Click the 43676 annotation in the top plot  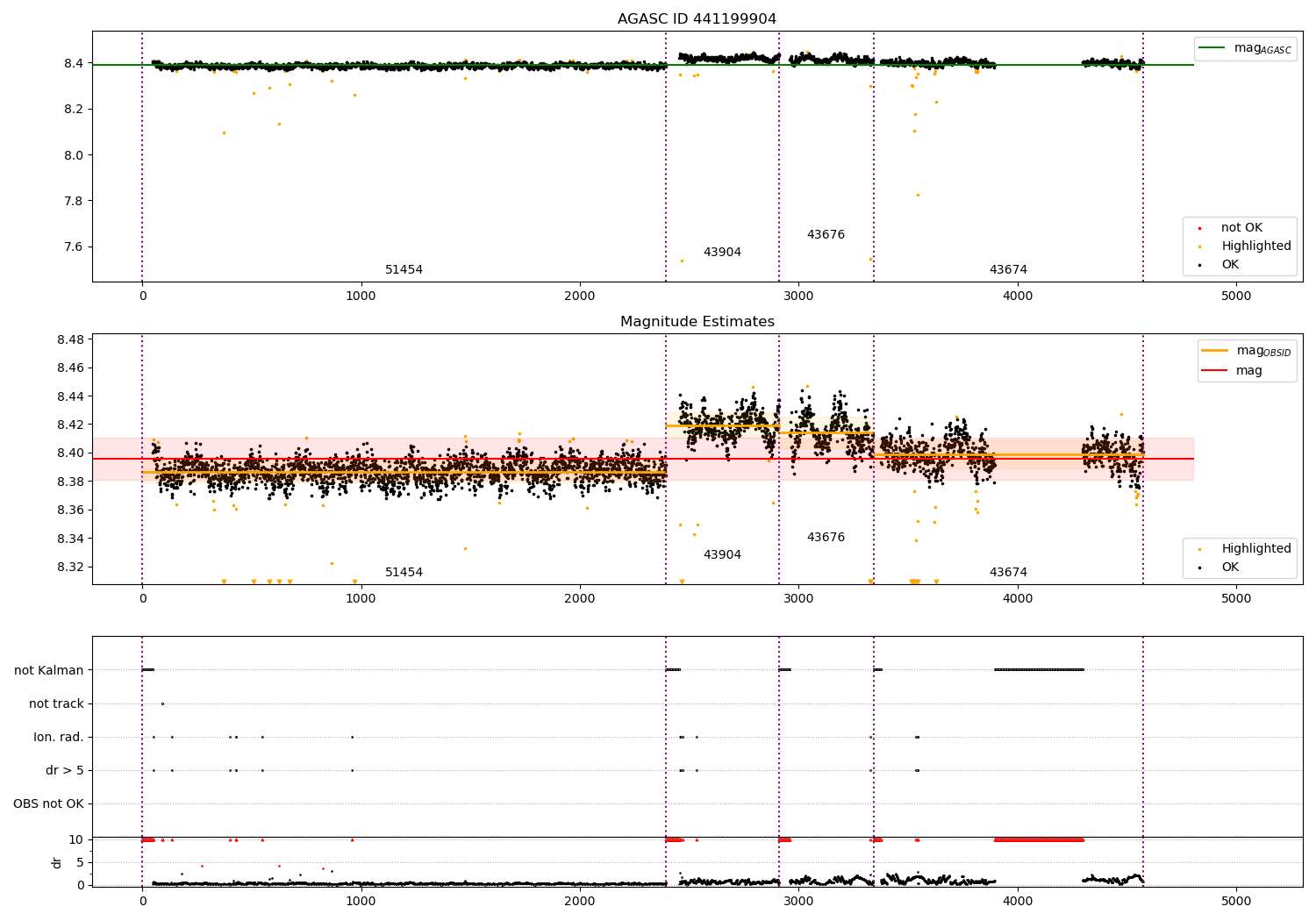click(826, 235)
